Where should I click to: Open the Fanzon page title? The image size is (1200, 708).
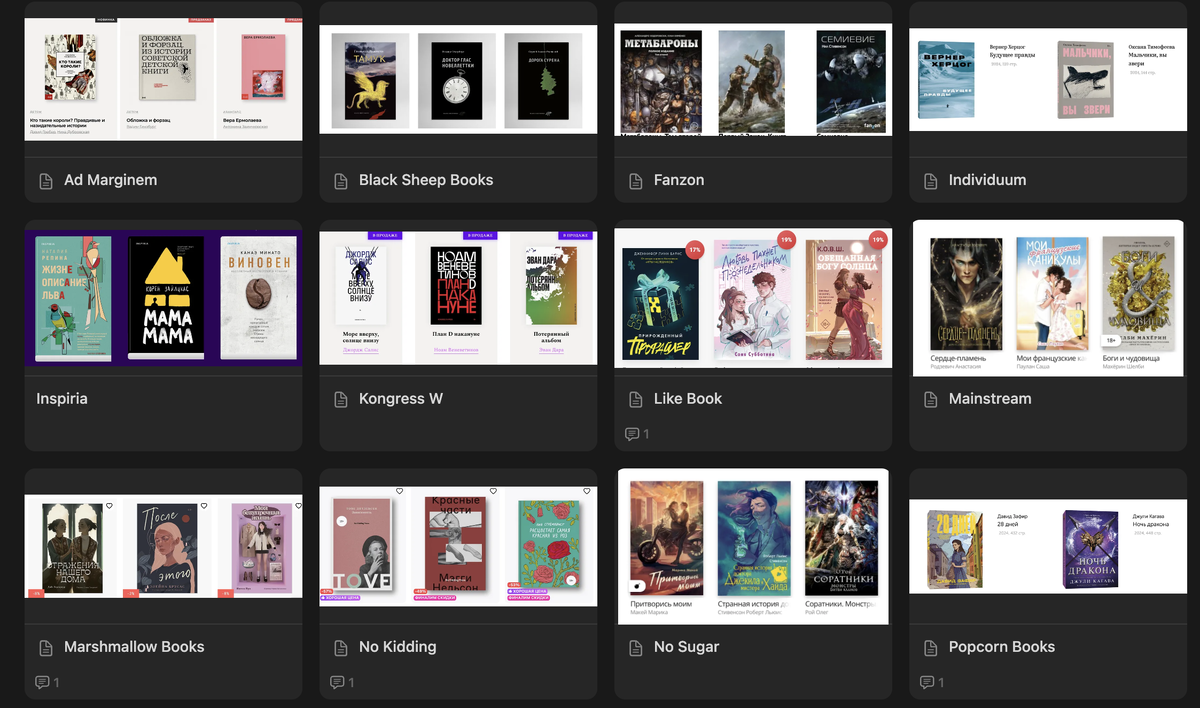(679, 180)
